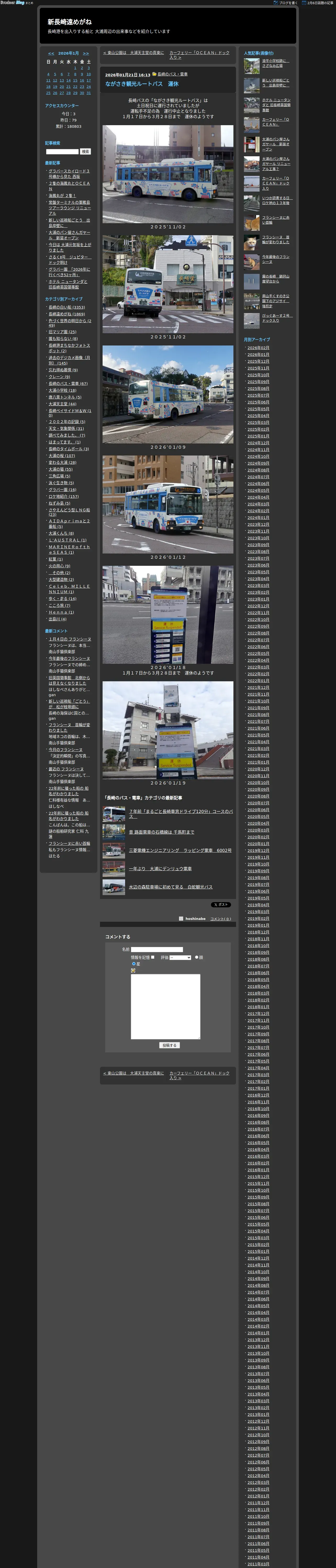Open thumbnail for 霧の長崎 鍋冠山展望台から
This screenshot has width=336, height=1568.
pyautogui.click(x=252, y=281)
